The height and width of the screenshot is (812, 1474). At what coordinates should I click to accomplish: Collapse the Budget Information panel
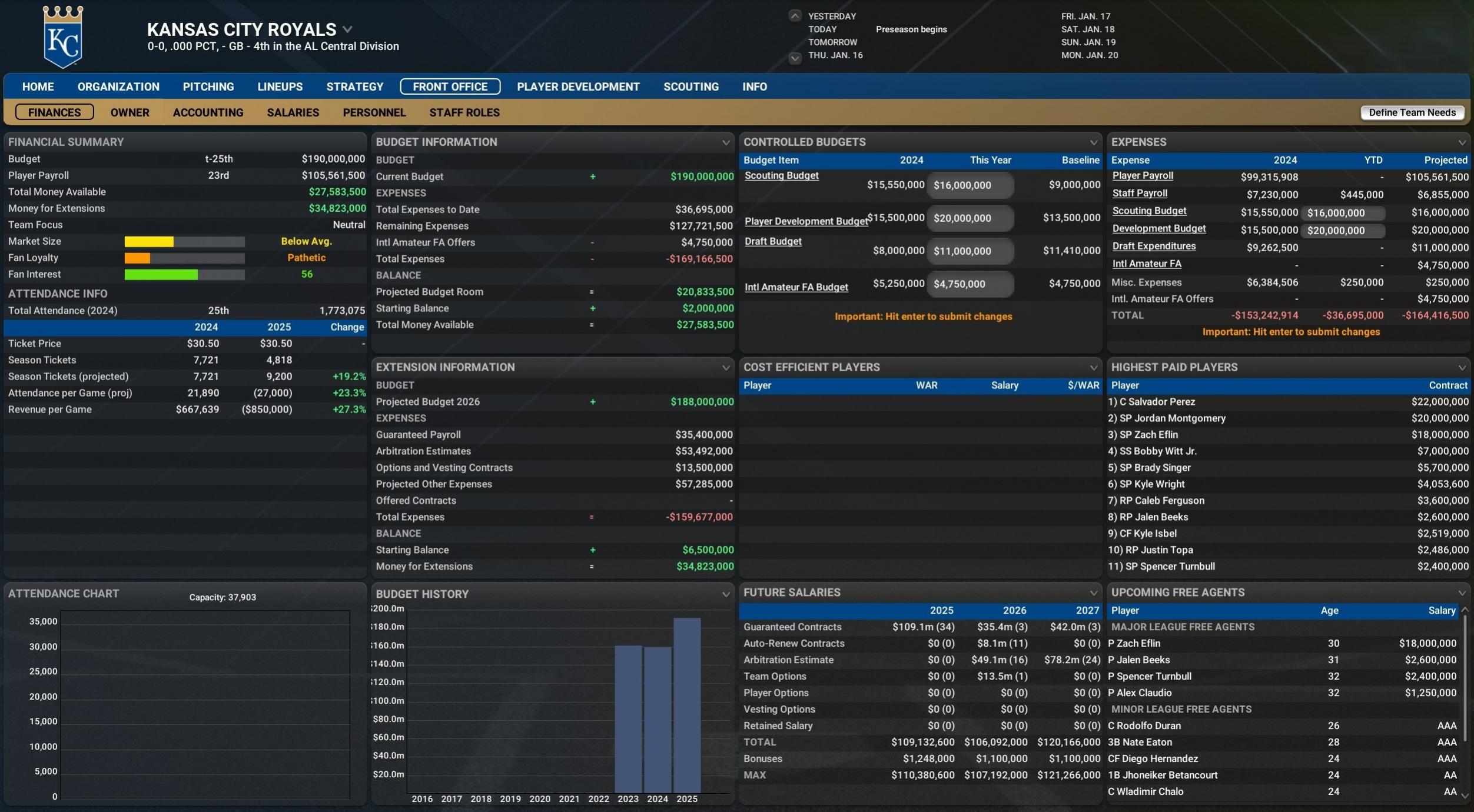[x=726, y=142]
